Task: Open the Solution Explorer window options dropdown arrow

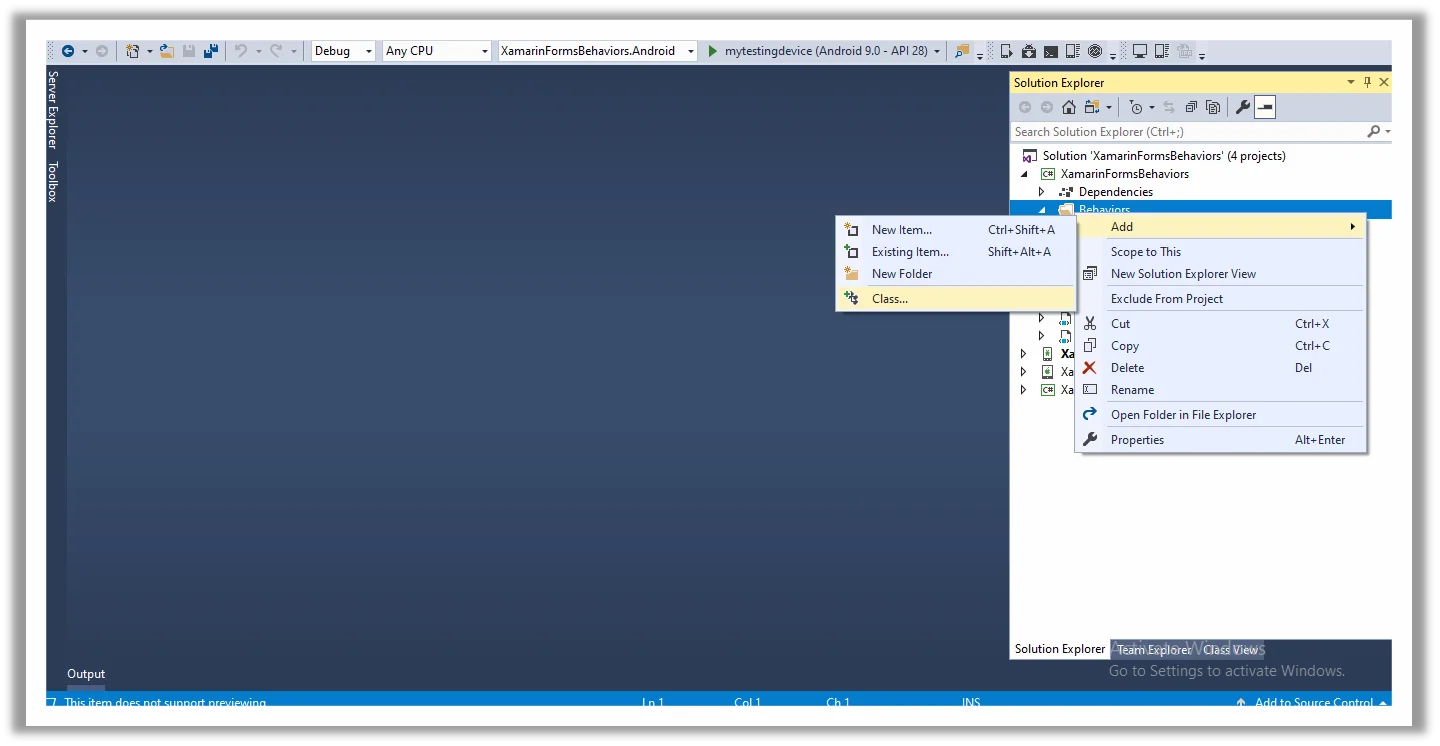Action: tap(1351, 82)
